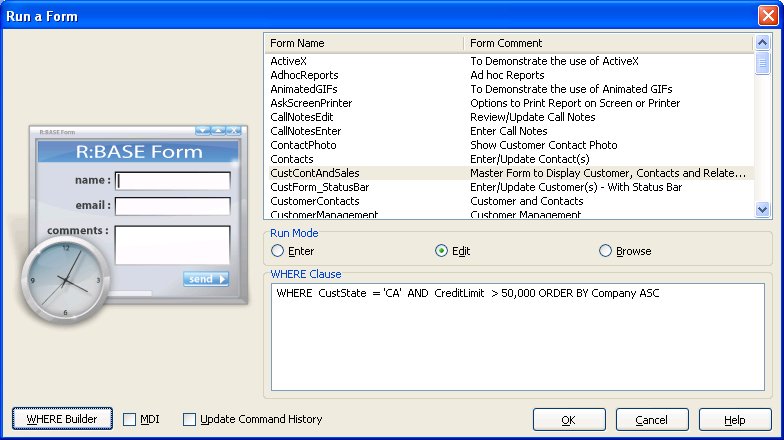Choose the Browse run mode

[605, 251]
